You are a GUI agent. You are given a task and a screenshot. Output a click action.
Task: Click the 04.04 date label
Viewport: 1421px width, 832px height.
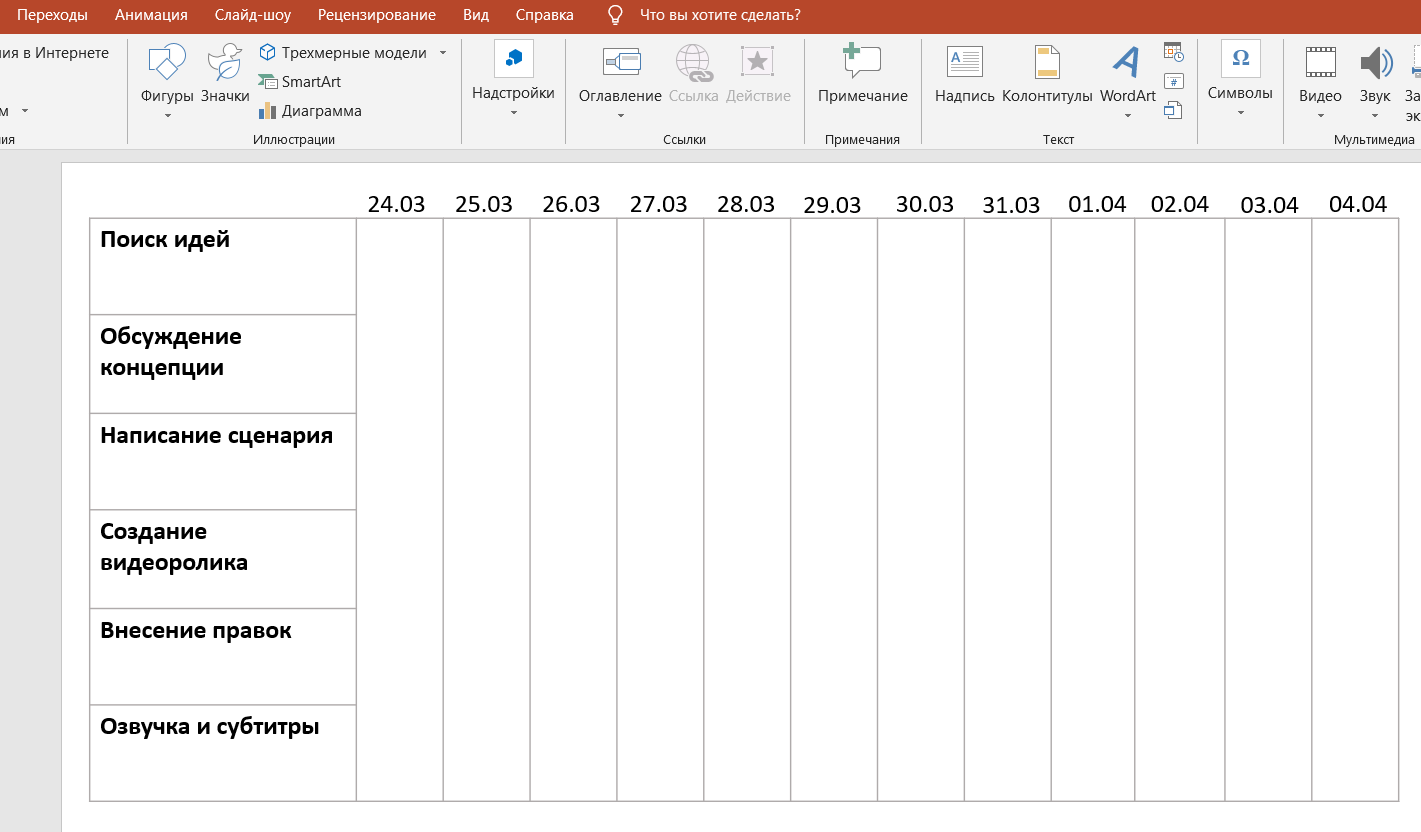tap(1358, 205)
